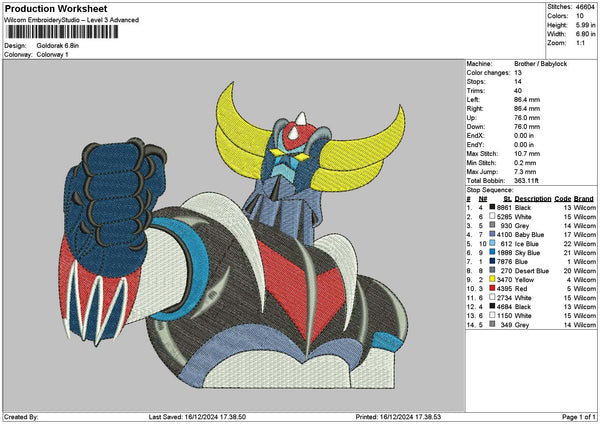Click the 'Down:' measurement label

click(x=476, y=127)
